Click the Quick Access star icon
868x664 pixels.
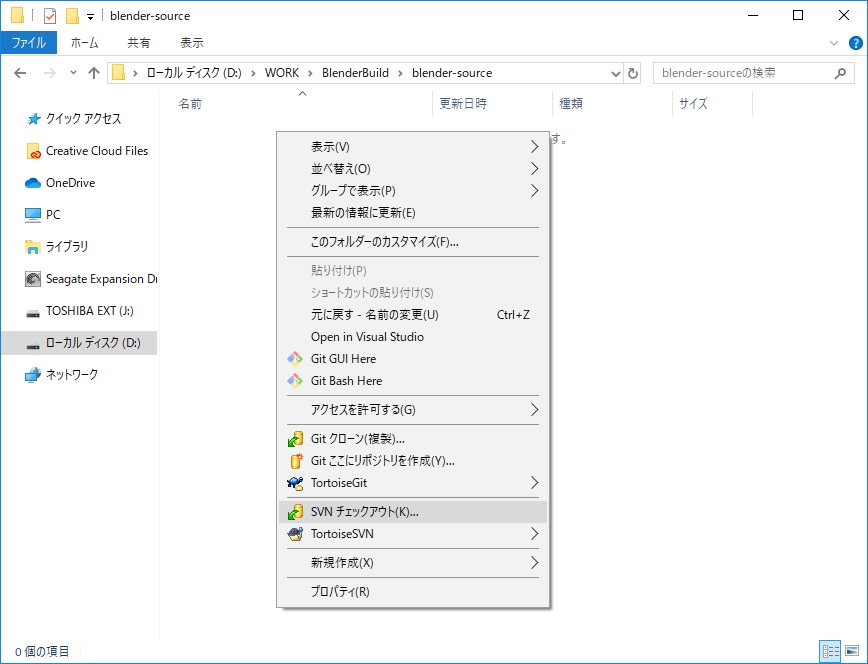coord(33,119)
